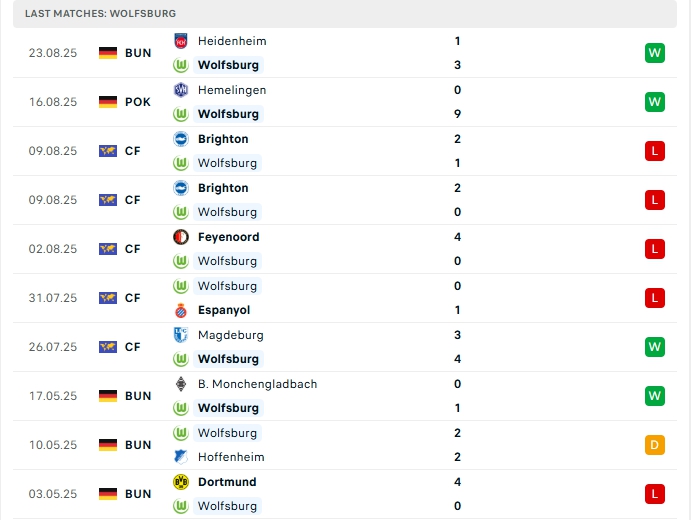
Task: Click the BUN label on 17.05.25 row
Action: point(138,396)
